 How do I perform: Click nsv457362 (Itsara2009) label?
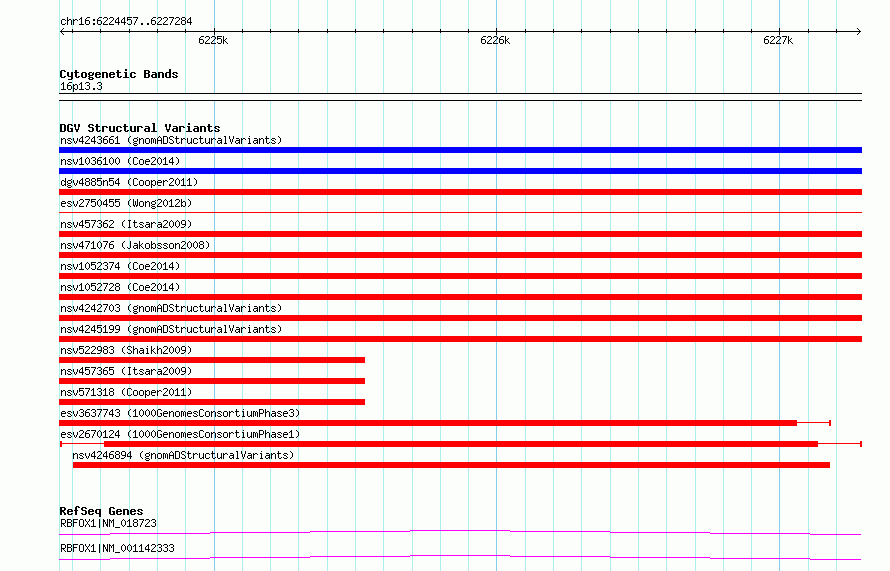pyautogui.click(x=126, y=224)
